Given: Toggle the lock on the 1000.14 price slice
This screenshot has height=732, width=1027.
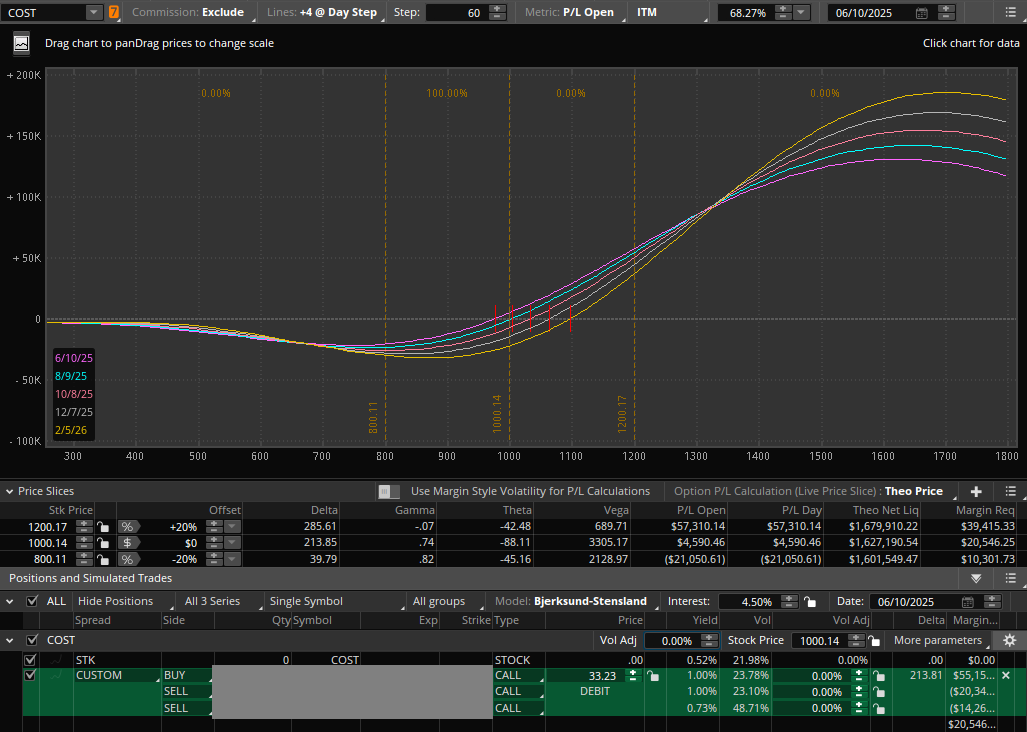Looking at the screenshot, I should pos(103,543).
